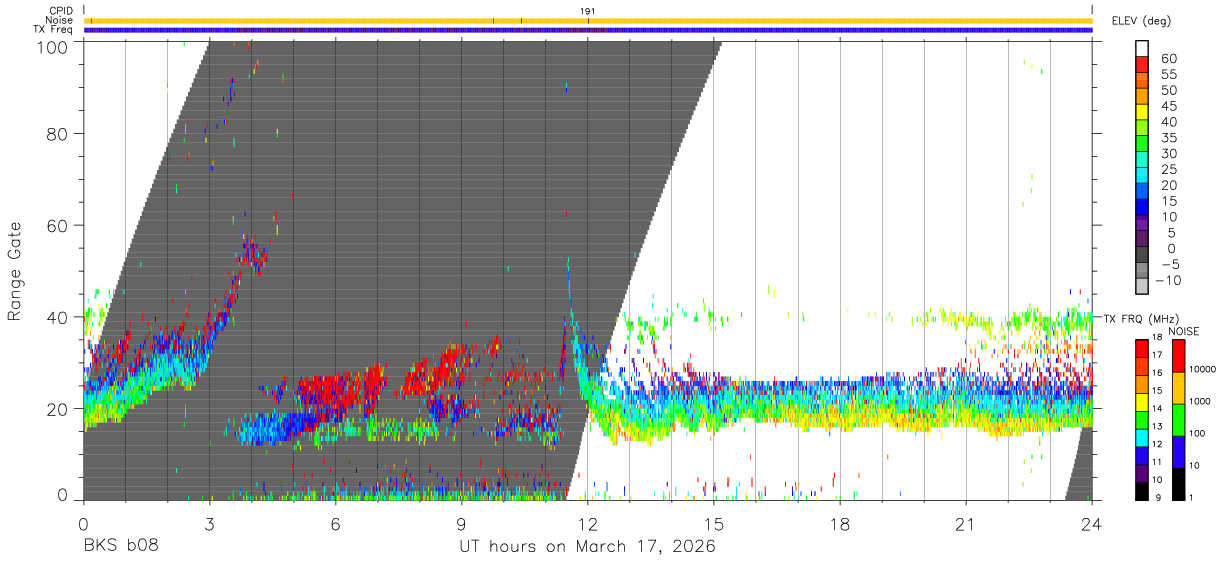
Task: Click UT hours axis tick 0
Action: point(84,523)
